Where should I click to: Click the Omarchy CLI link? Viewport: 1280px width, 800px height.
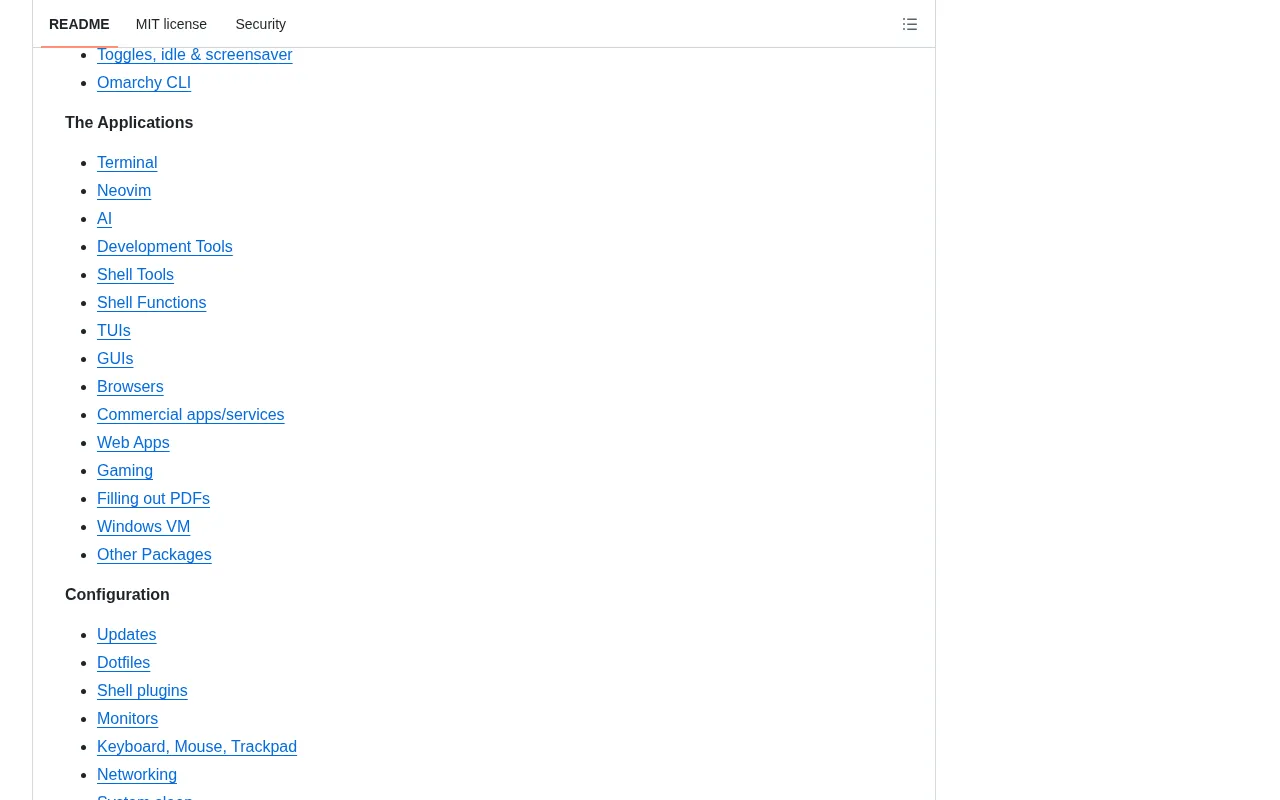coord(144,83)
